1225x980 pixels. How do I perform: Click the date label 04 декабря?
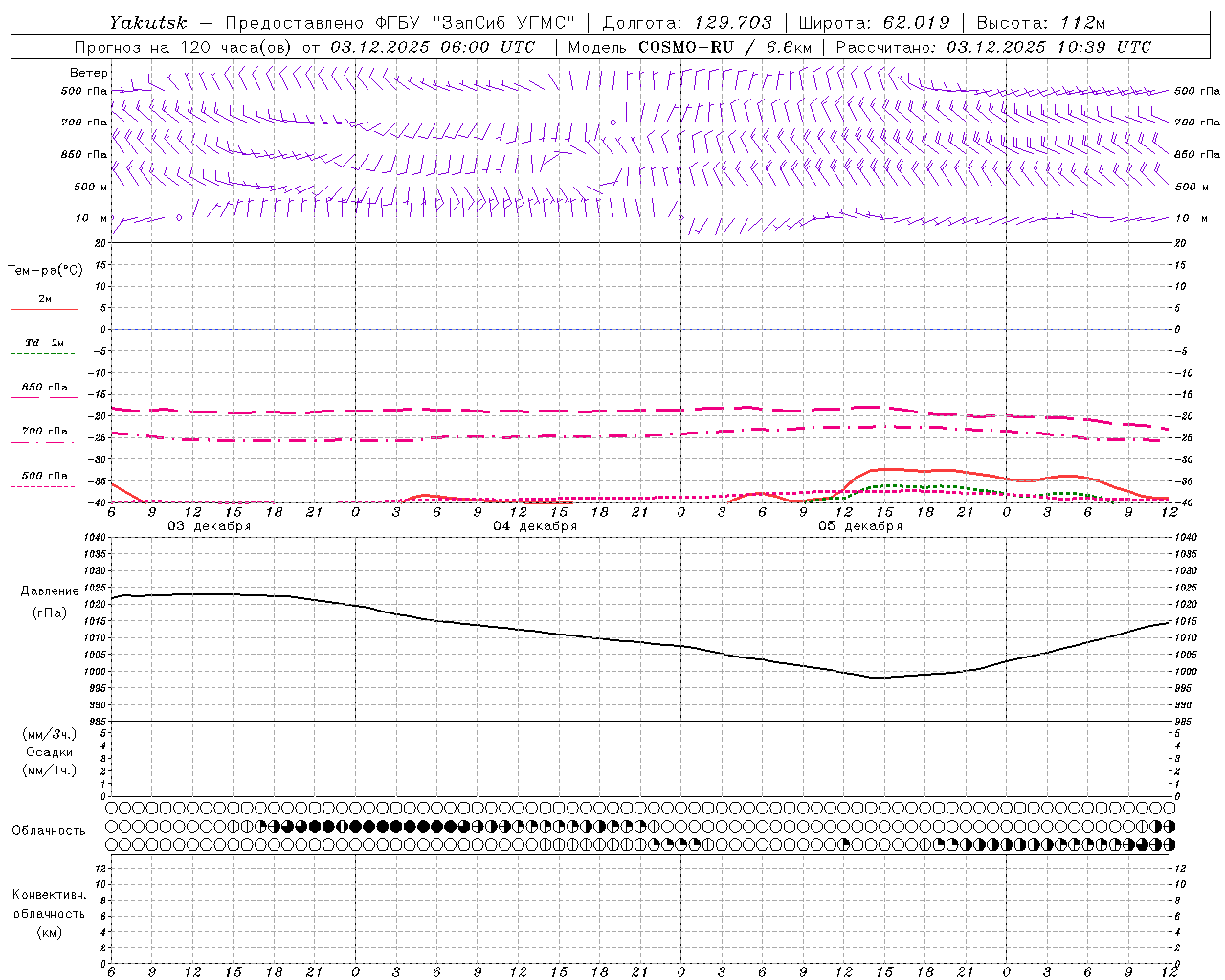pyautogui.click(x=535, y=526)
